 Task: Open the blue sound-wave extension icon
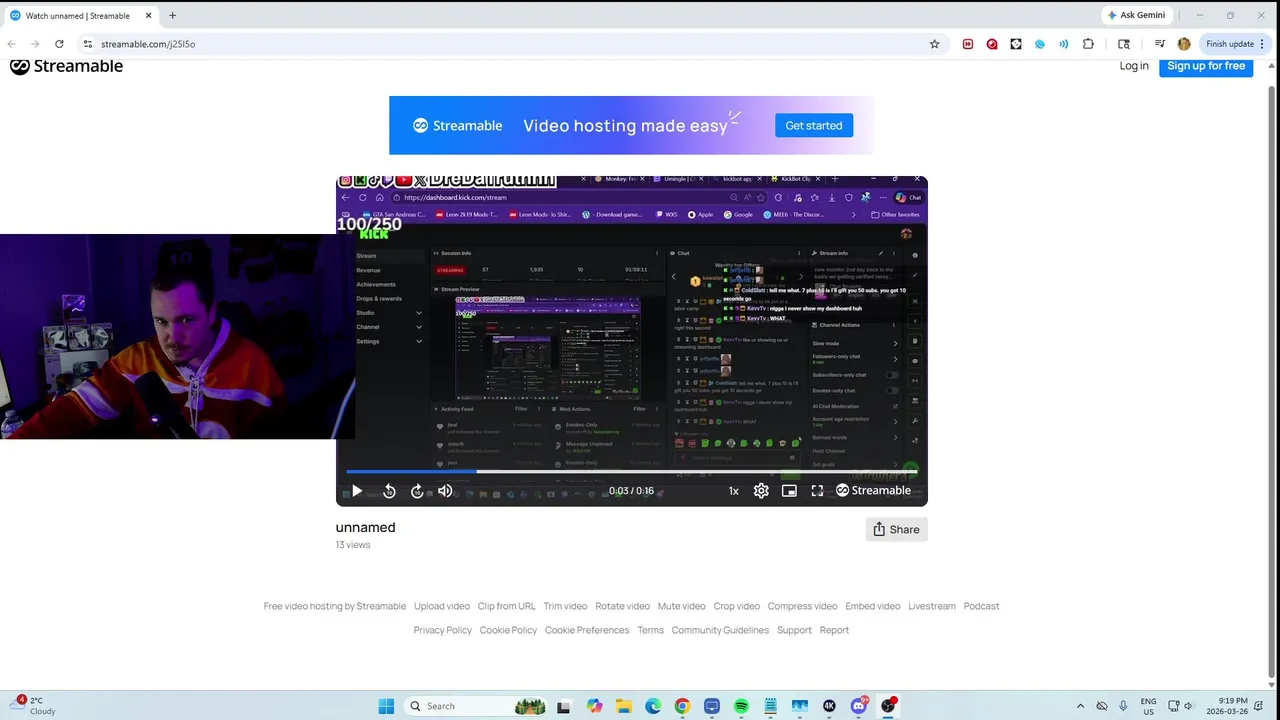coord(1064,44)
